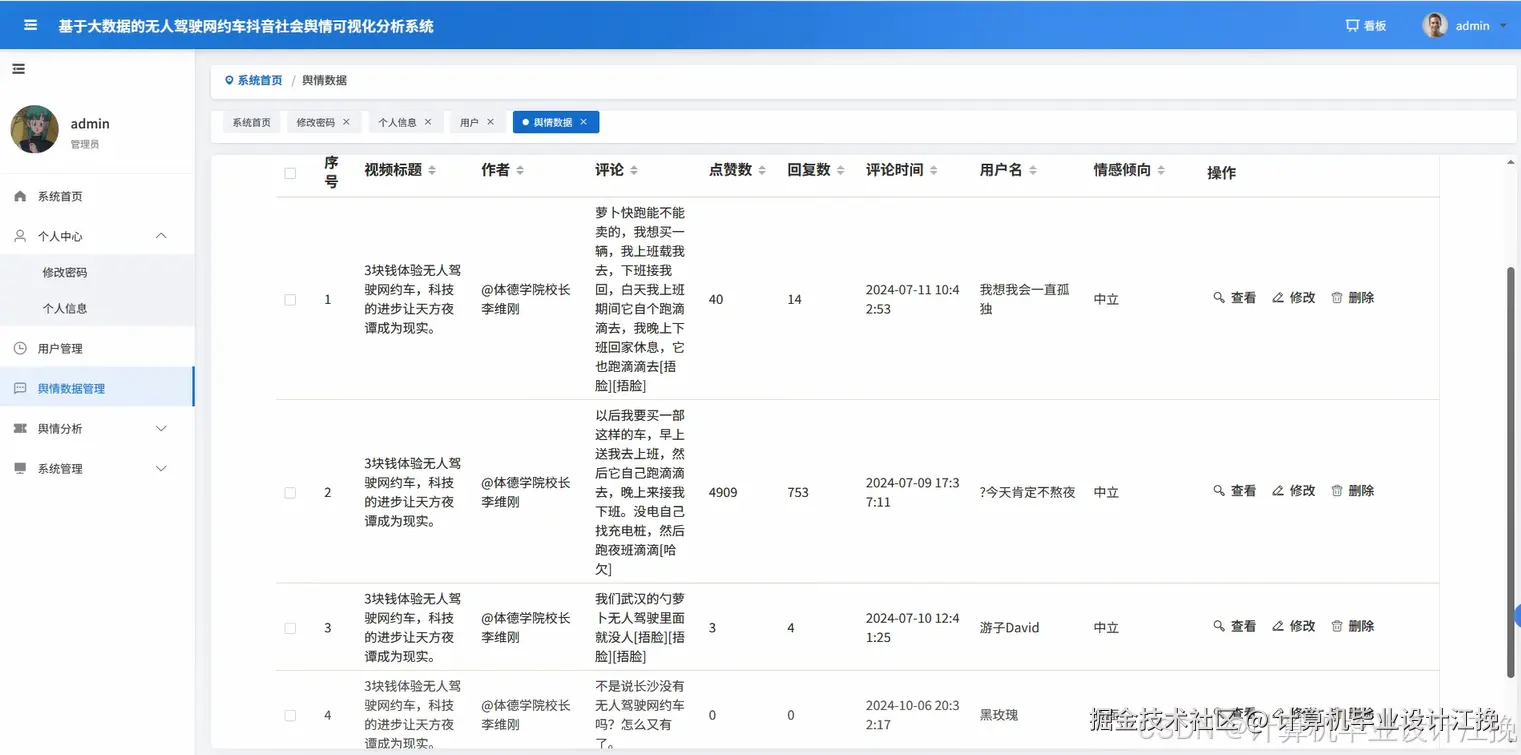Check the checkbox for row 2
This screenshot has width=1521, height=755.
tap(290, 491)
